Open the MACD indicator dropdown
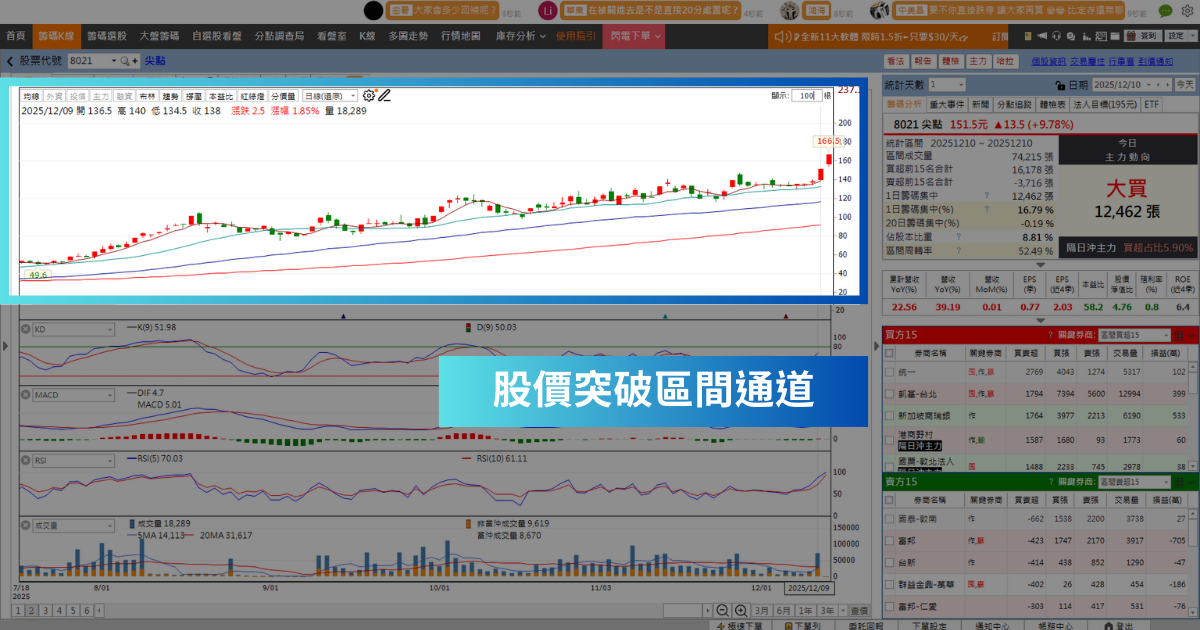Image resolution: width=1200 pixels, height=630 pixels. (x=74, y=395)
